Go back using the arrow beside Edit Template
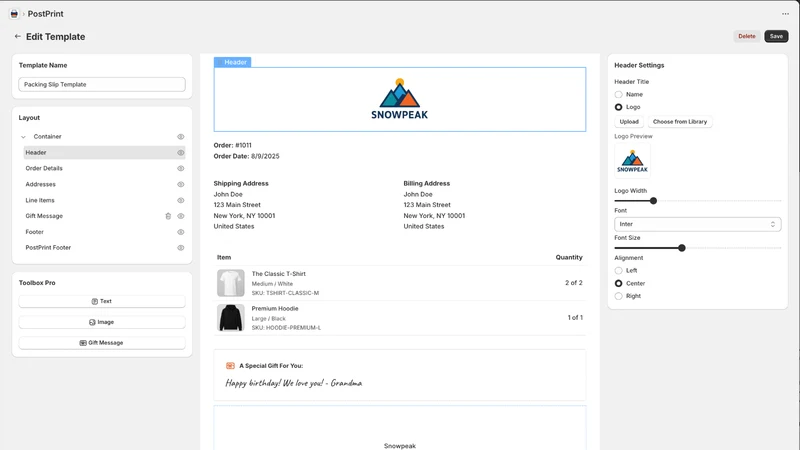Screen dimensions: 800x450 [x=18, y=36]
